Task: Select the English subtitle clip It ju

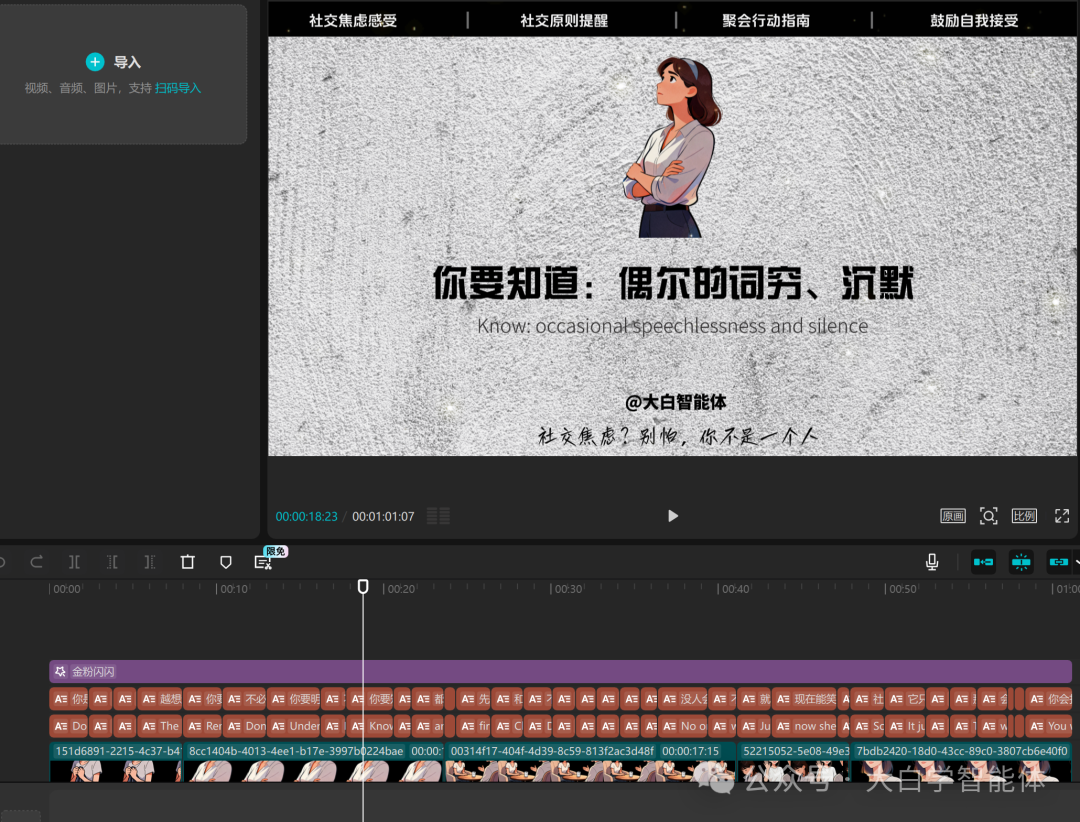Action: pos(906,726)
